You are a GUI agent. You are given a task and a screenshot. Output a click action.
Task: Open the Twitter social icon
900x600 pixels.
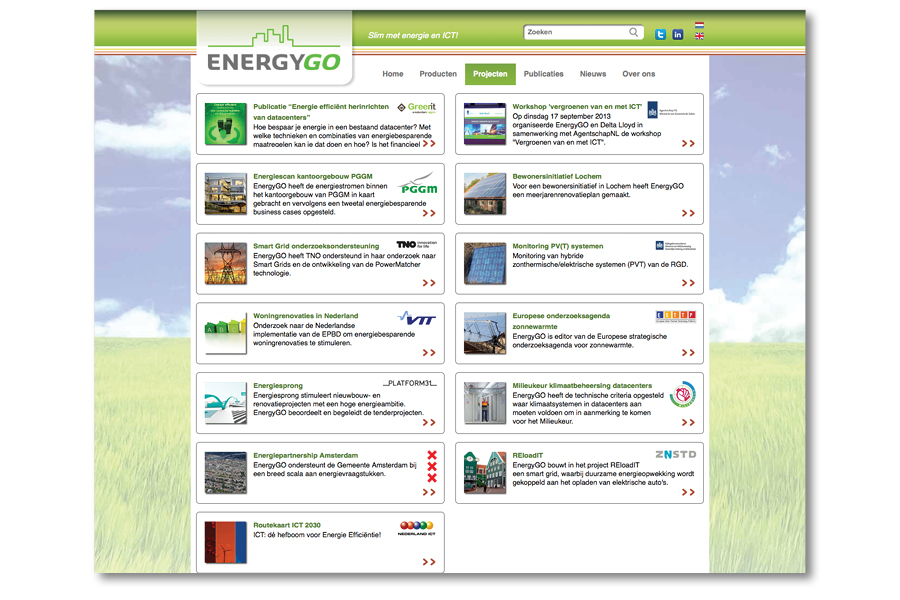click(x=660, y=34)
